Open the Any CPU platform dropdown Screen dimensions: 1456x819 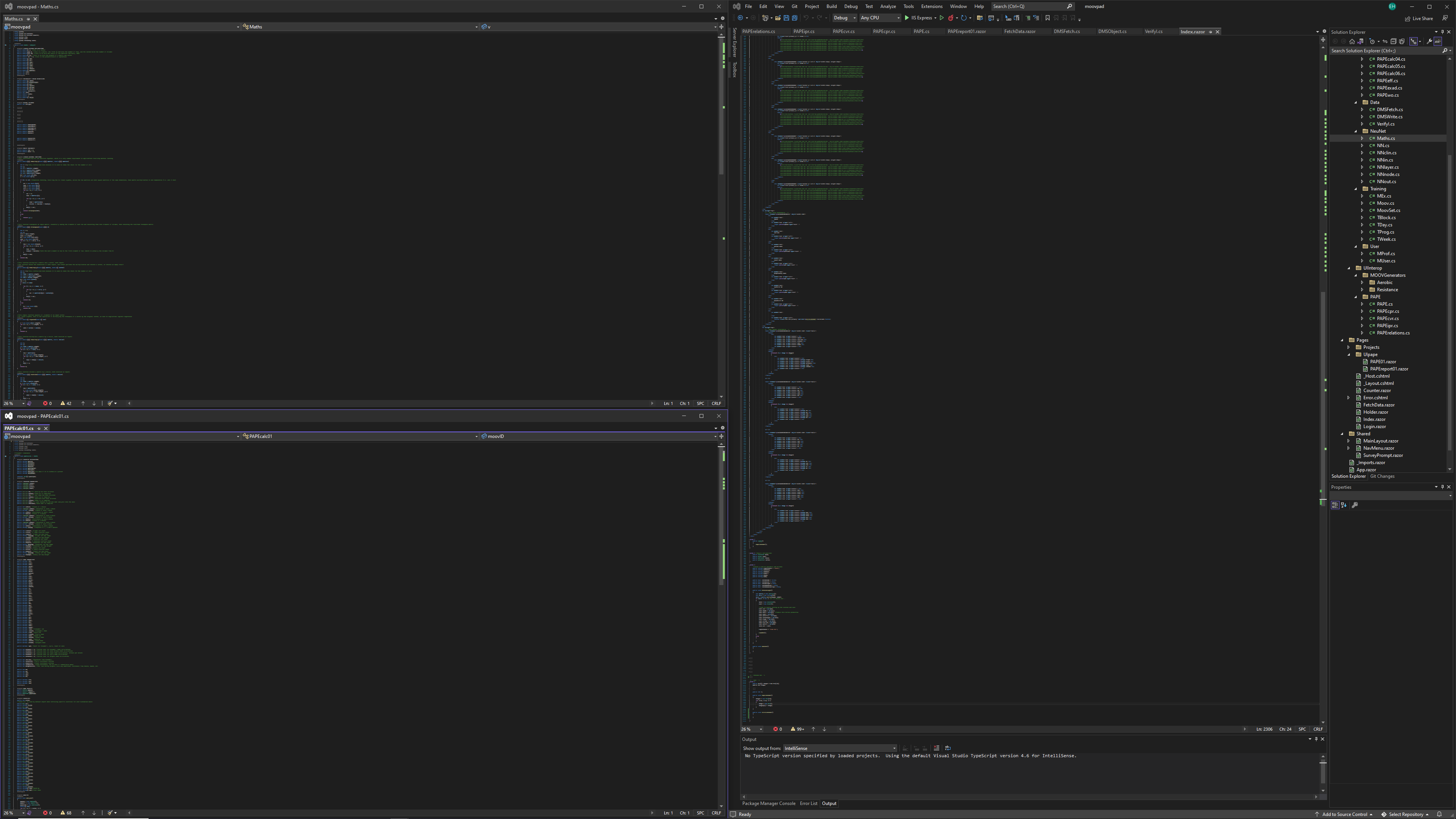(x=880, y=18)
